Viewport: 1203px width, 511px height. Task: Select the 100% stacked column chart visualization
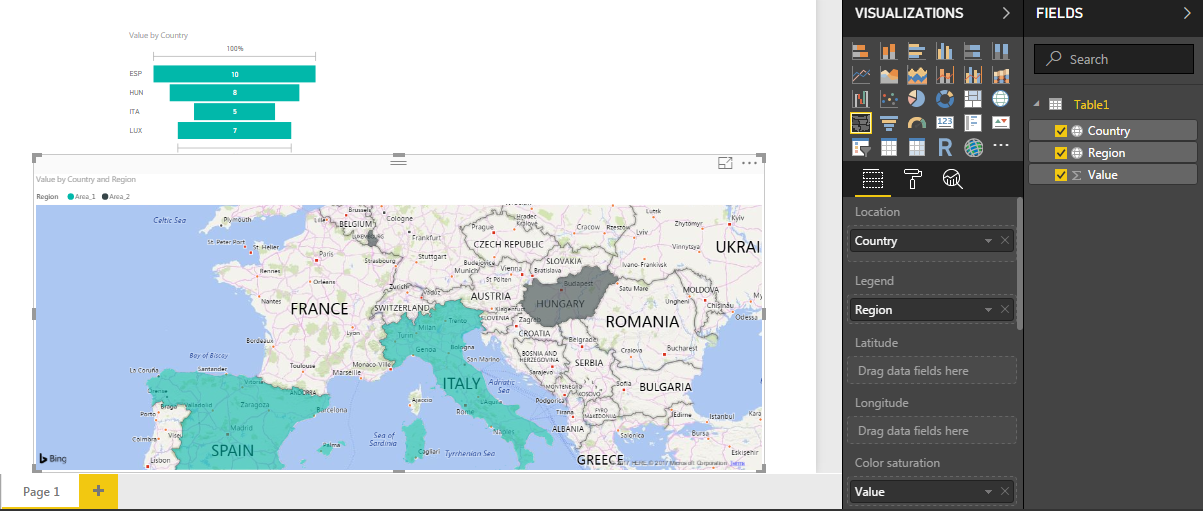(x=1000, y=50)
